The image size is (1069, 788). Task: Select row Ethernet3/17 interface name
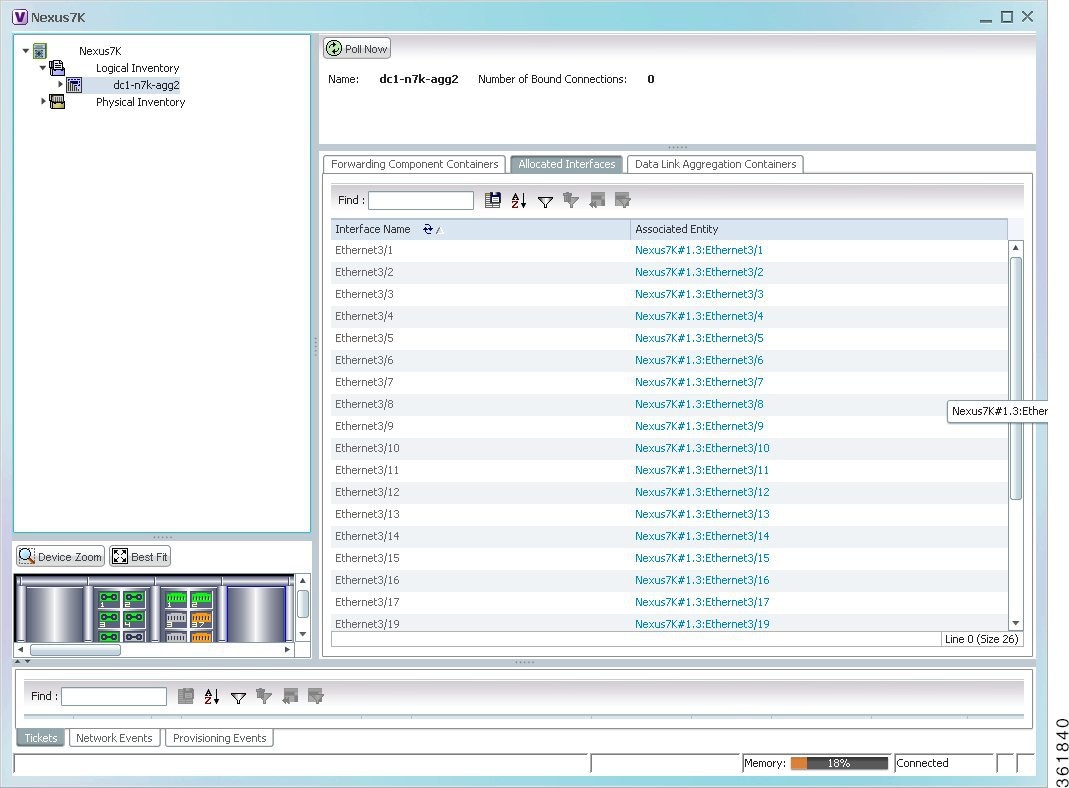tap(367, 602)
